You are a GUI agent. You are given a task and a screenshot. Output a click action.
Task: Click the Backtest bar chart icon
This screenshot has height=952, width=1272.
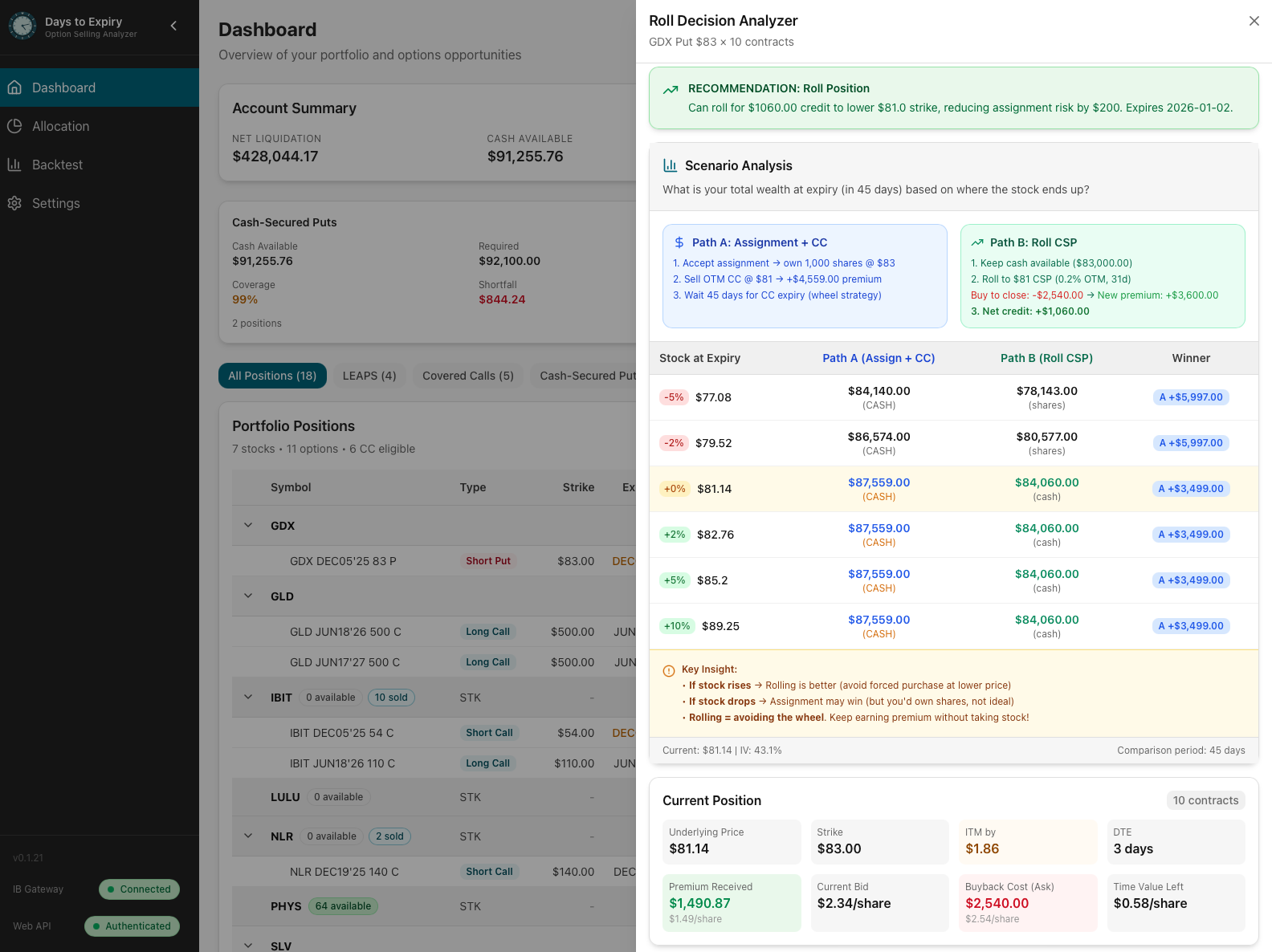(x=14, y=165)
